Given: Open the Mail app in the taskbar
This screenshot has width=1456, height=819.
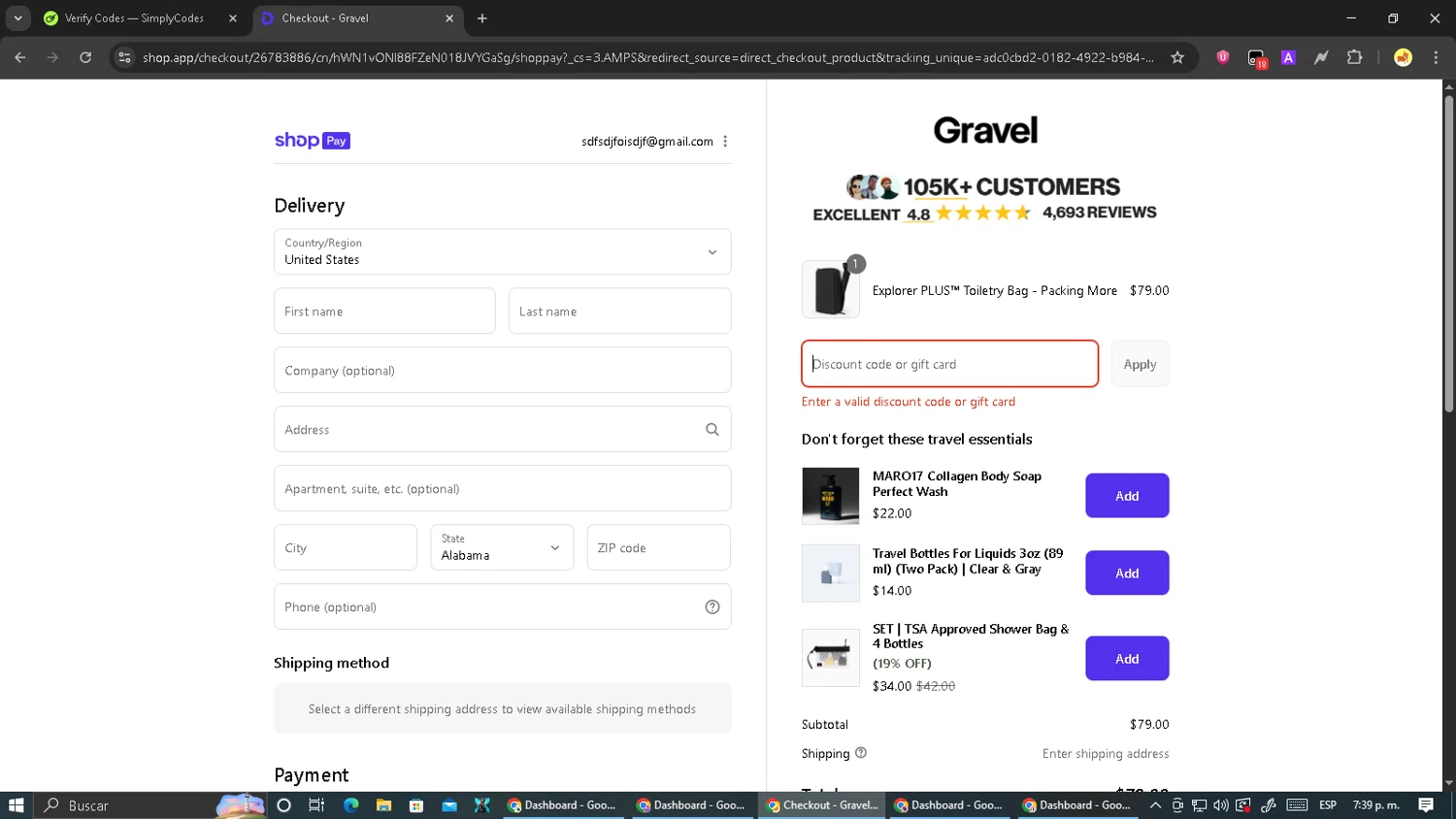Looking at the screenshot, I should point(449,805).
